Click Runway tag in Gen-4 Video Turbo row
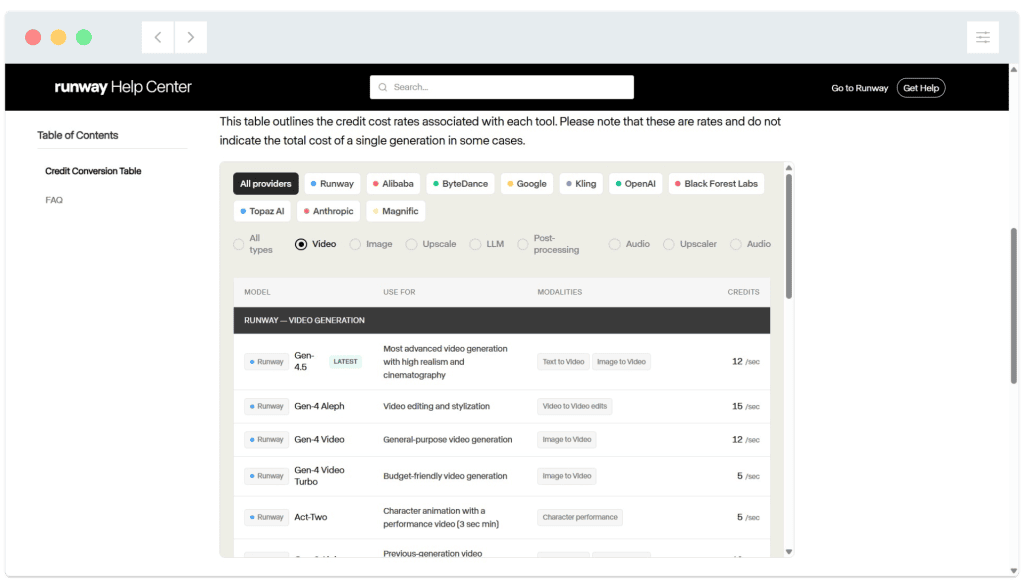This screenshot has height=587, width=1024. point(266,476)
